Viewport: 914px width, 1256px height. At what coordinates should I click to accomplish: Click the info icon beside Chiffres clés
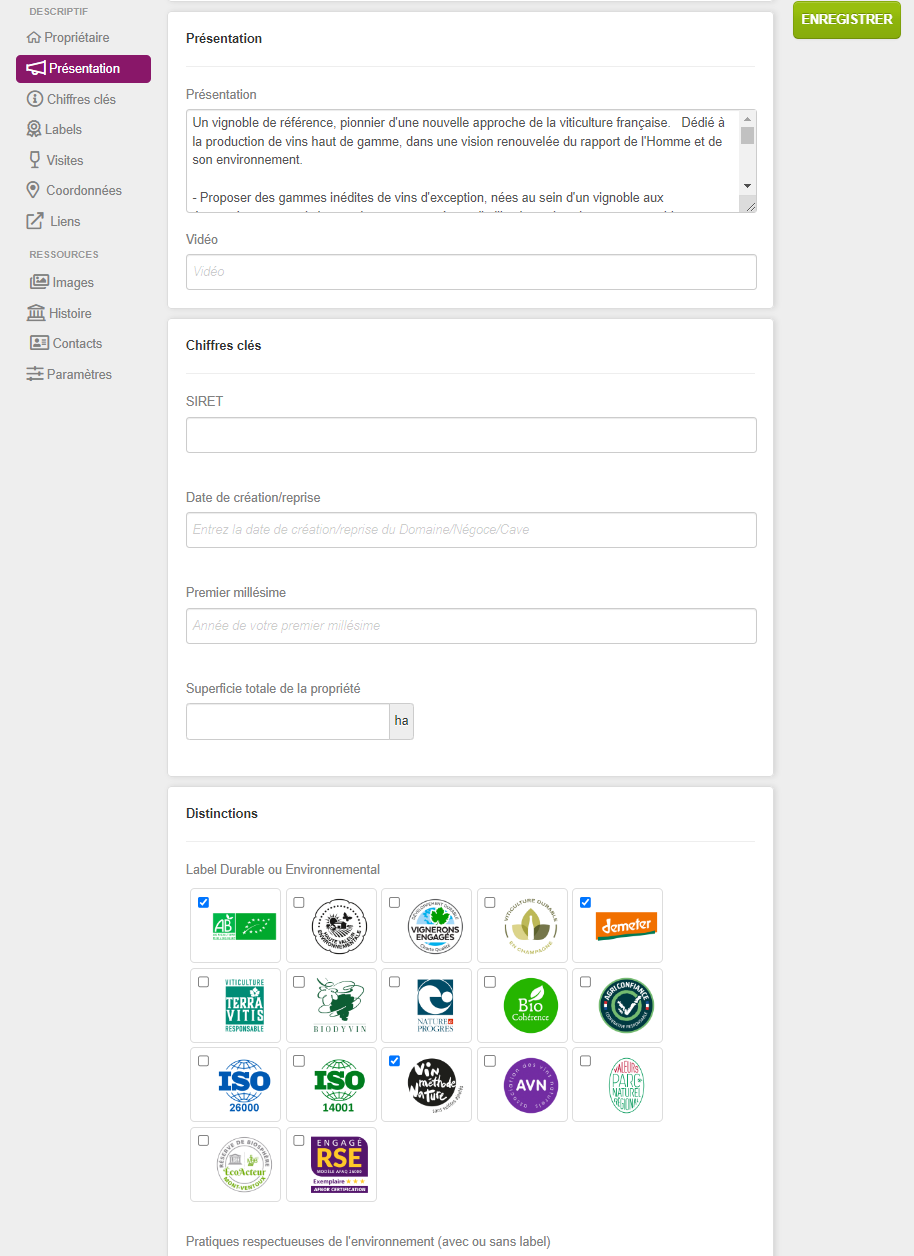point(35,99)
